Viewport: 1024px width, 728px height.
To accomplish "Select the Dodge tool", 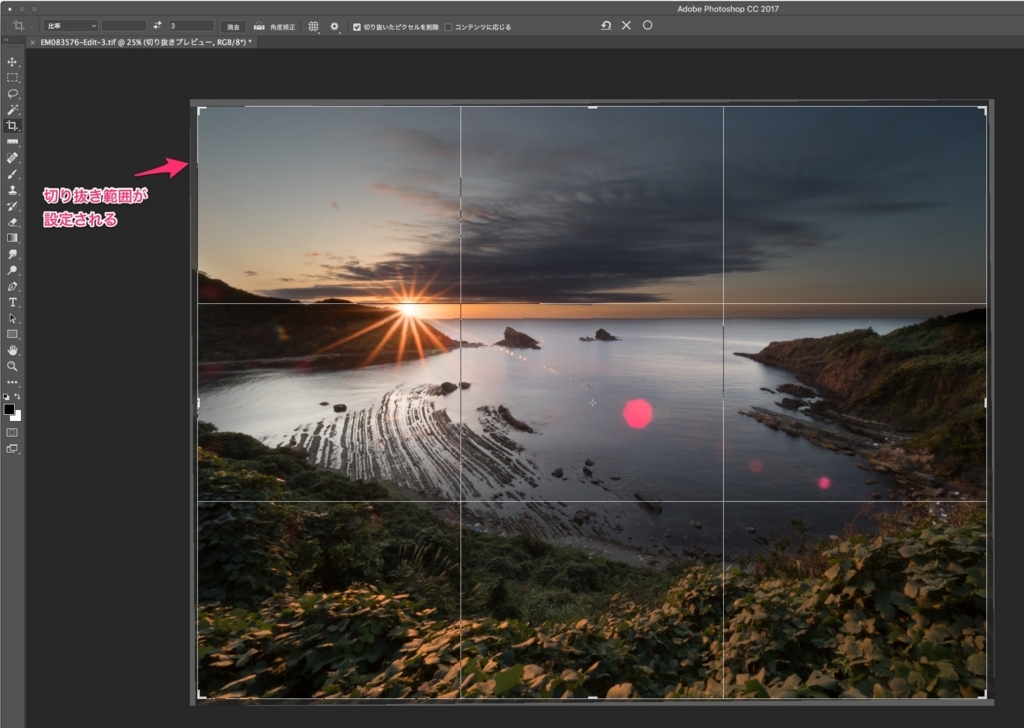I will [12, 270].
